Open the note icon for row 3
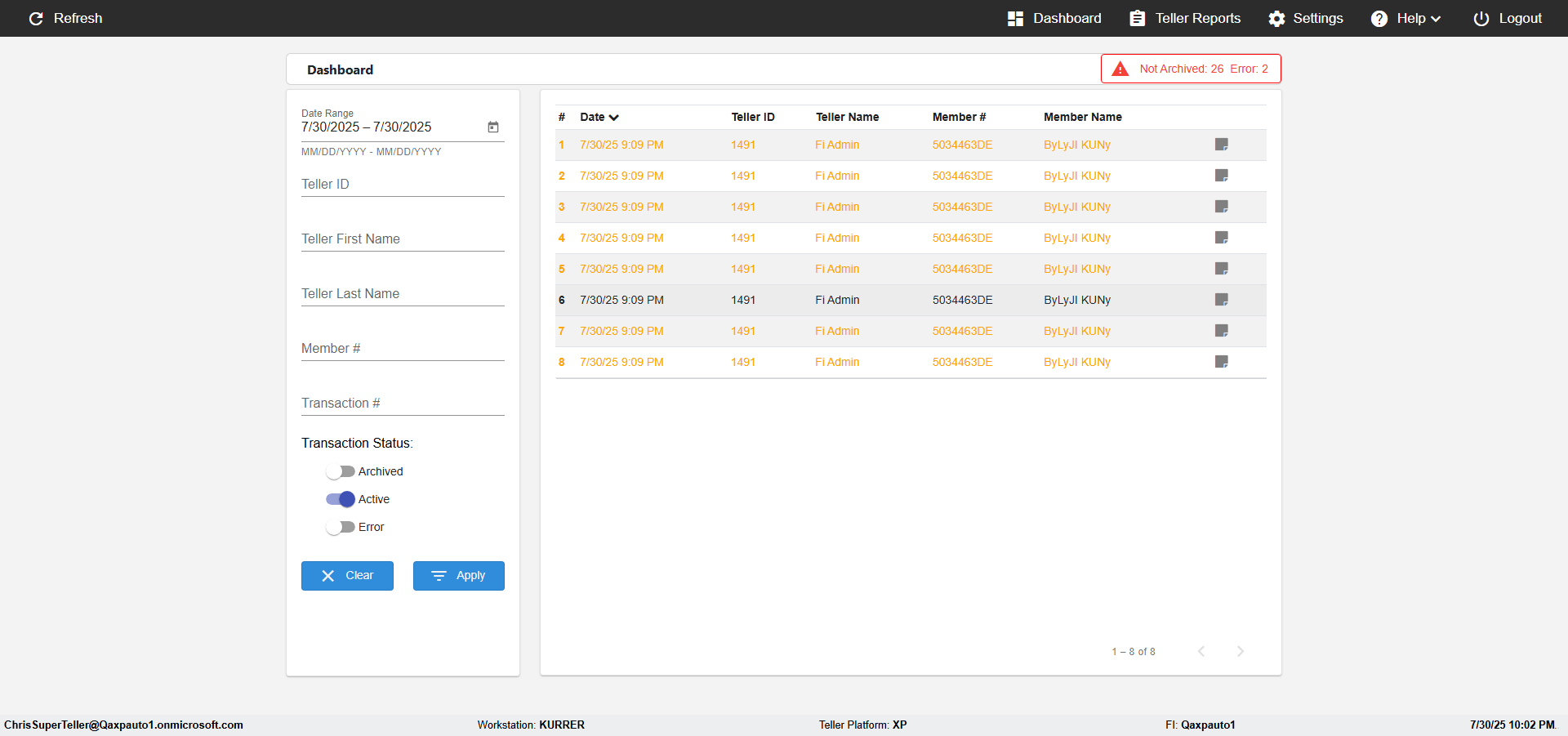This screenshot has width=1568, height=736. tap(1222, 207)
